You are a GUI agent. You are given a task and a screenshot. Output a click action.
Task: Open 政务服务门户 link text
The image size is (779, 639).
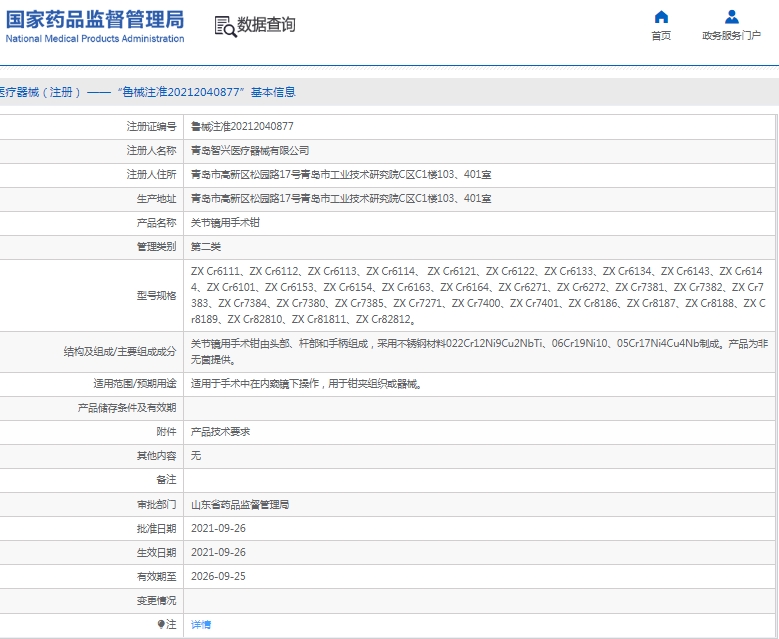tap(731, 35)
